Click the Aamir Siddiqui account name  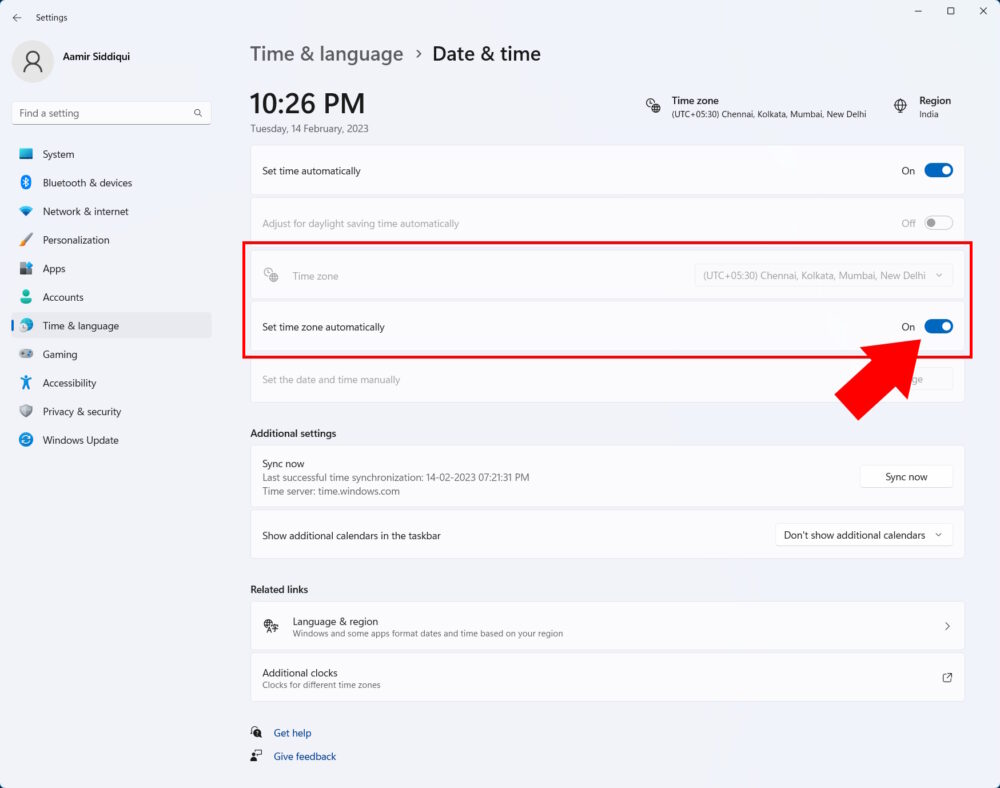(96, 56)
